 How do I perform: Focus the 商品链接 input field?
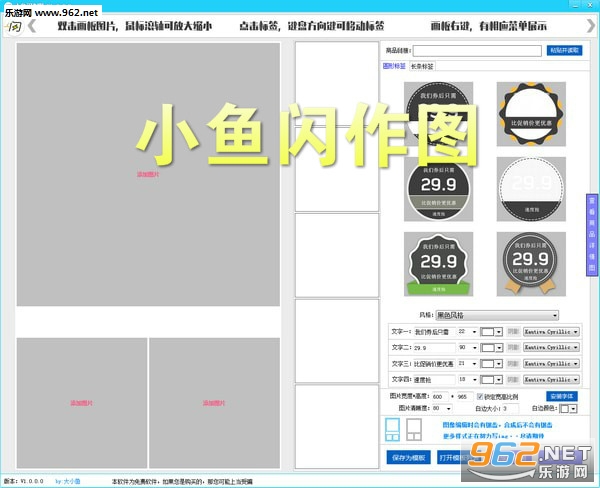(x=477, y=51)
